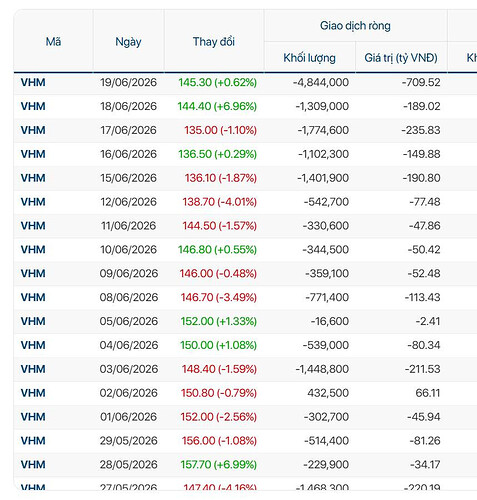Click net volume 432,500
This screenshot has height=500, width=477.
328,393
